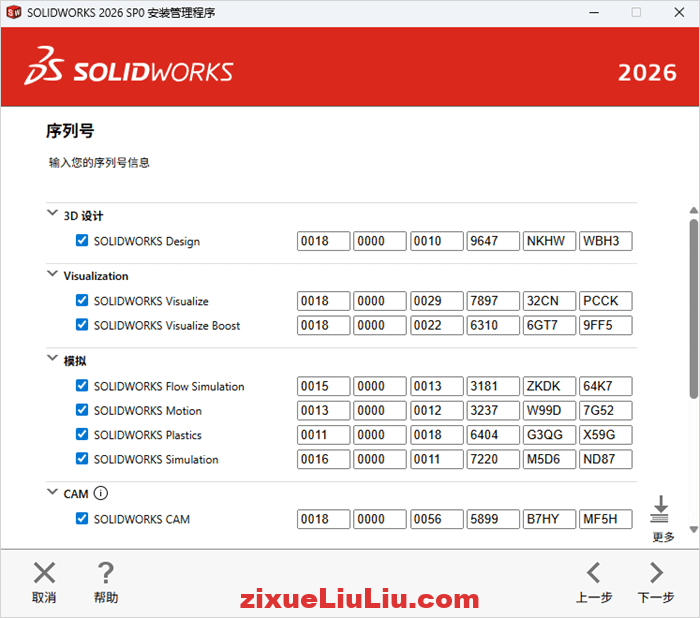
Task: Click Motion serial field 7G52
Action: click(606, 411)
